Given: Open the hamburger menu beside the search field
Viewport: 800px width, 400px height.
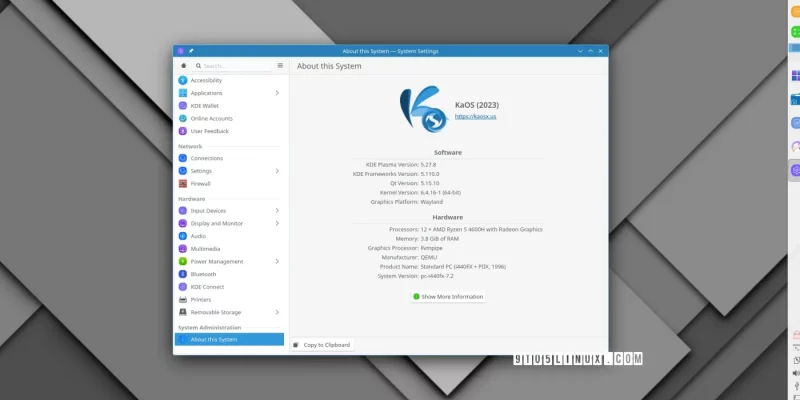Looking at the screenshot, I should click(280, 65).
